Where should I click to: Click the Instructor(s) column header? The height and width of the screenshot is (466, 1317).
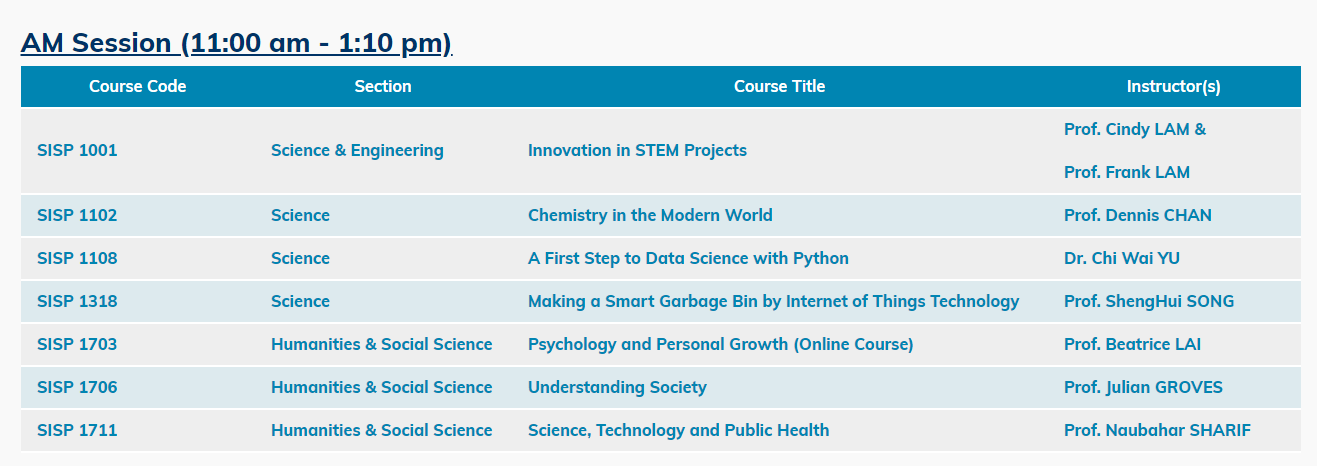tap(1174, 86)
